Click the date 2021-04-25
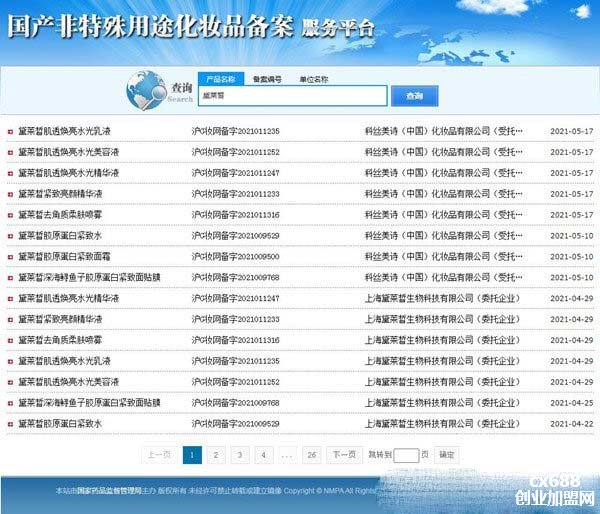Screen dimensions: 600x514 point(572,403)
